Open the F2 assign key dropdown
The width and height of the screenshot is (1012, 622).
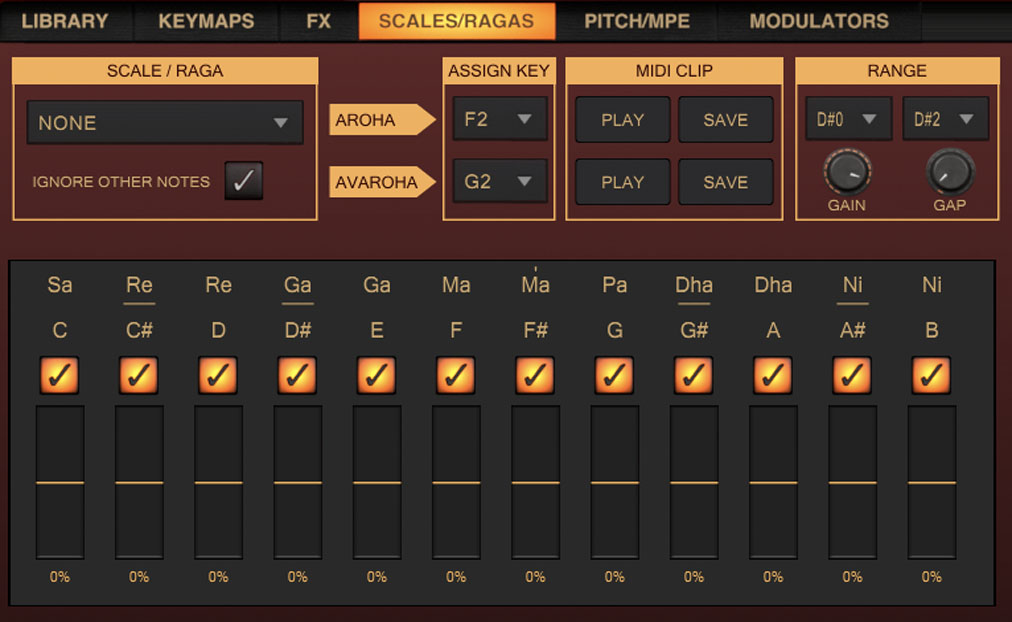click(x=500, y=119)
